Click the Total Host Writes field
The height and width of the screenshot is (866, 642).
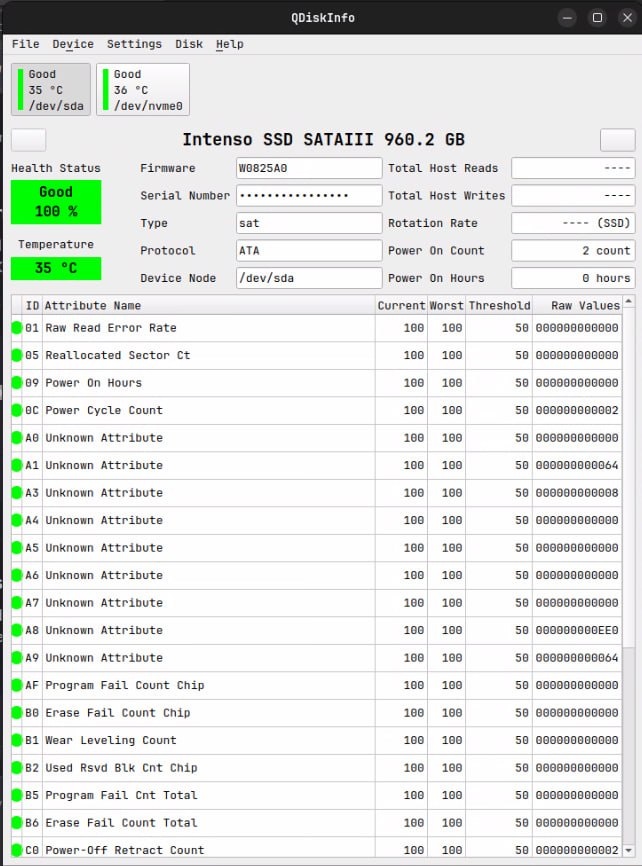tap(573, 196)
